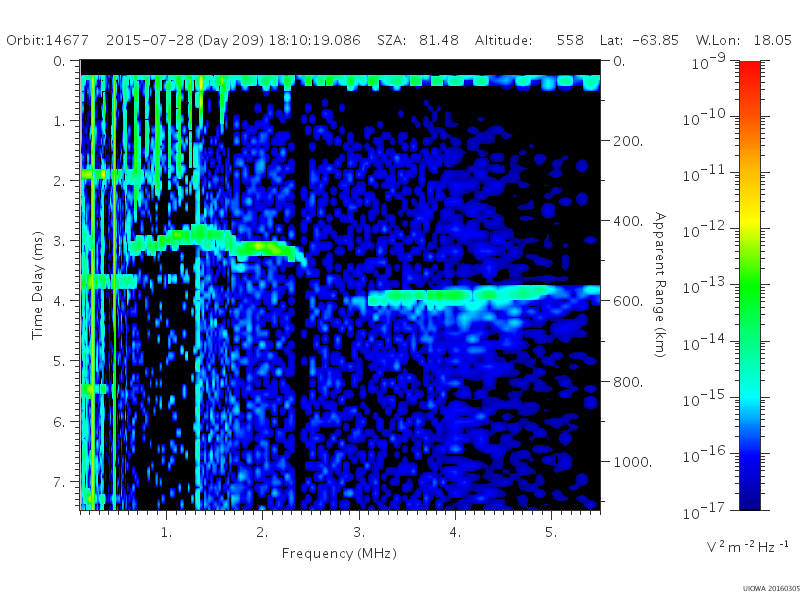Click the latitude value -63.85

click(655, 40)
